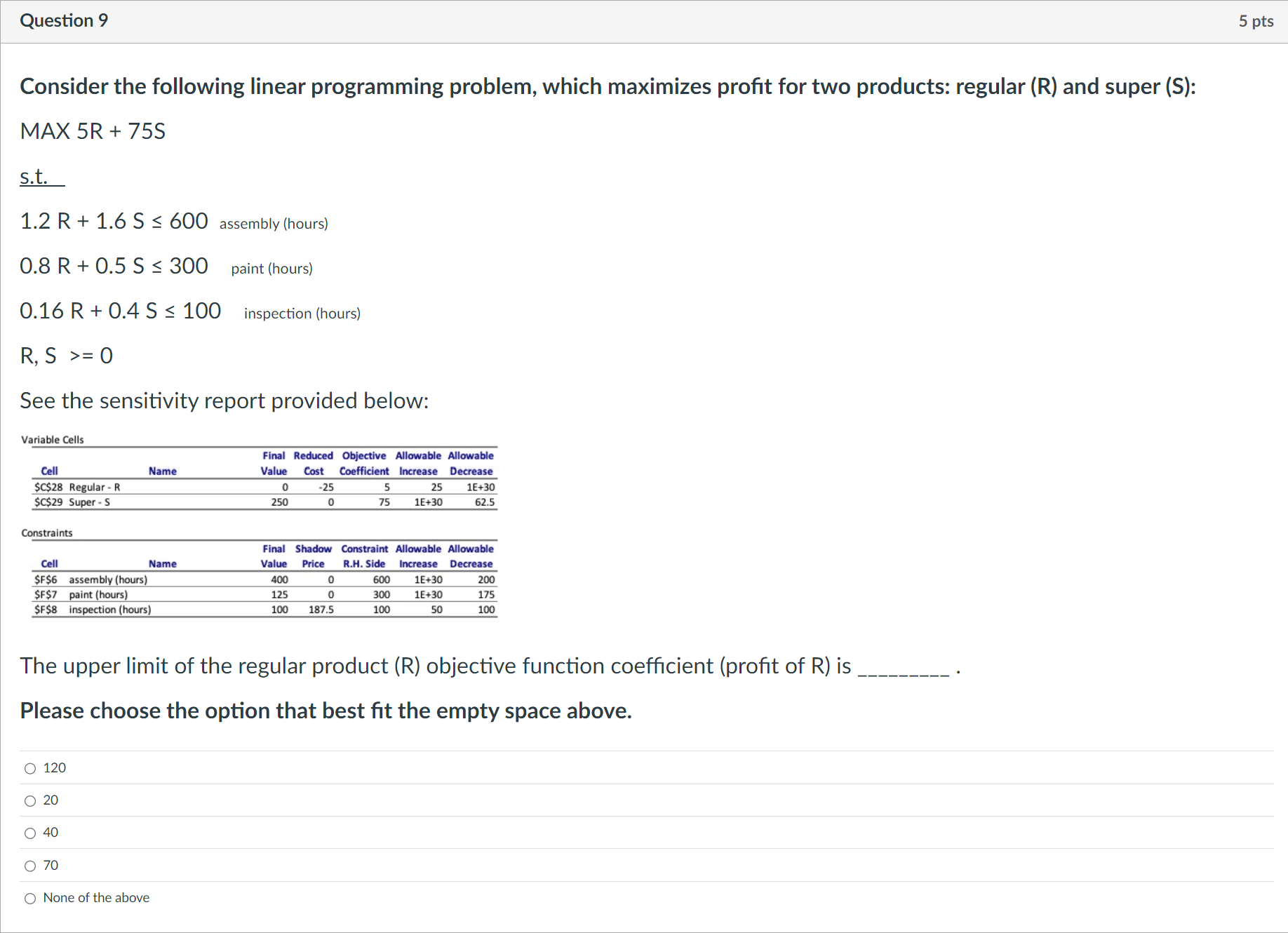Click the Question 9 header

coord(64,20)
